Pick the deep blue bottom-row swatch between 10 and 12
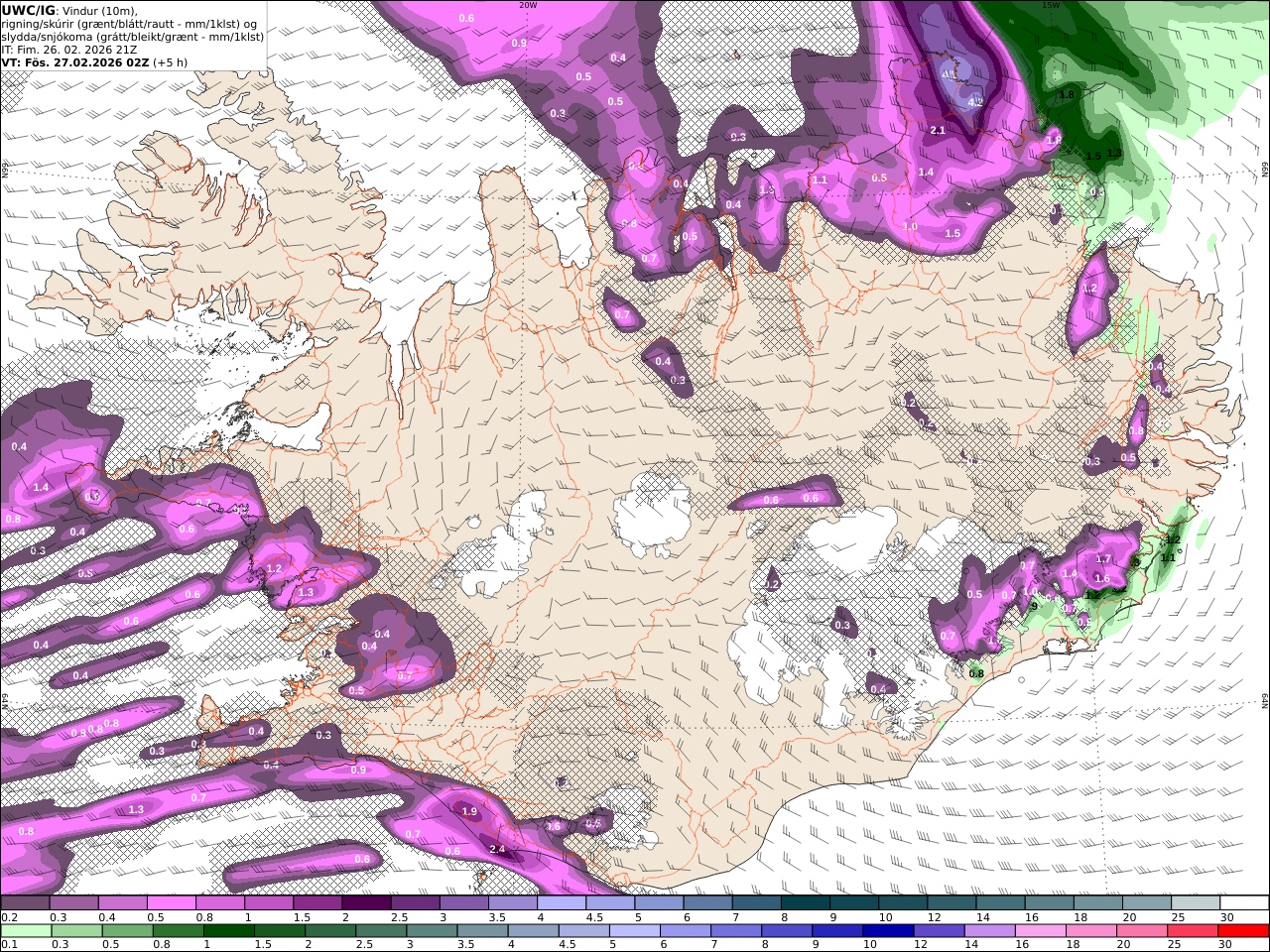1270x952 pixels. point(888,931)
